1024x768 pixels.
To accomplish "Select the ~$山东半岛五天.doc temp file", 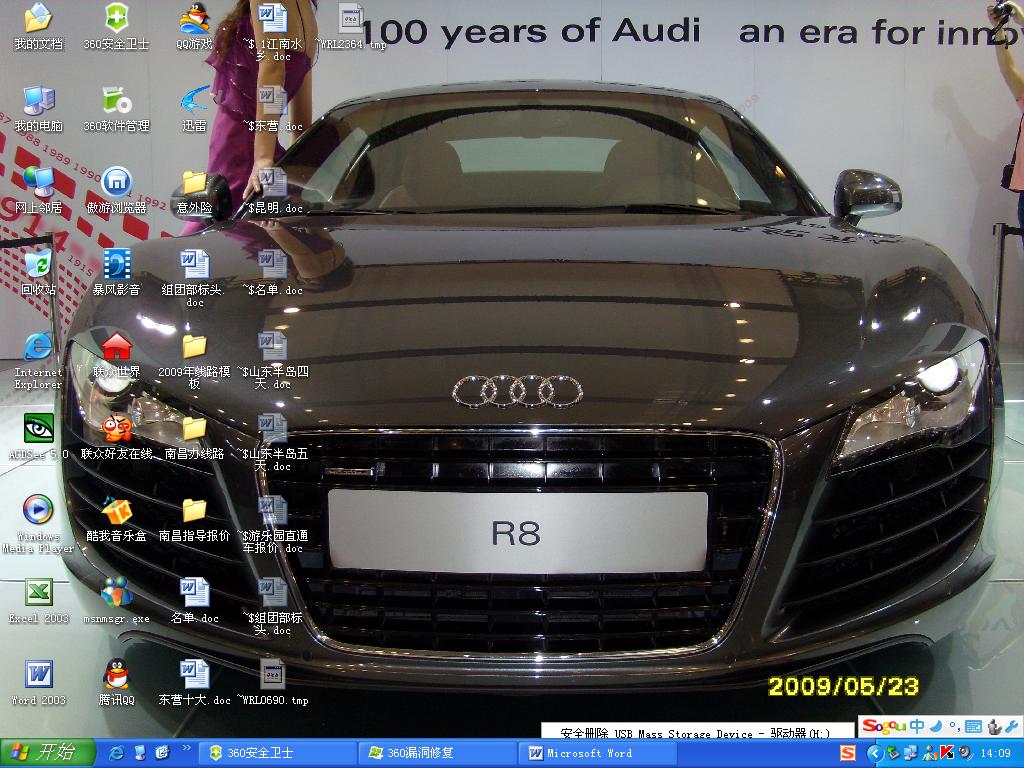I will (x=272, y=442).
